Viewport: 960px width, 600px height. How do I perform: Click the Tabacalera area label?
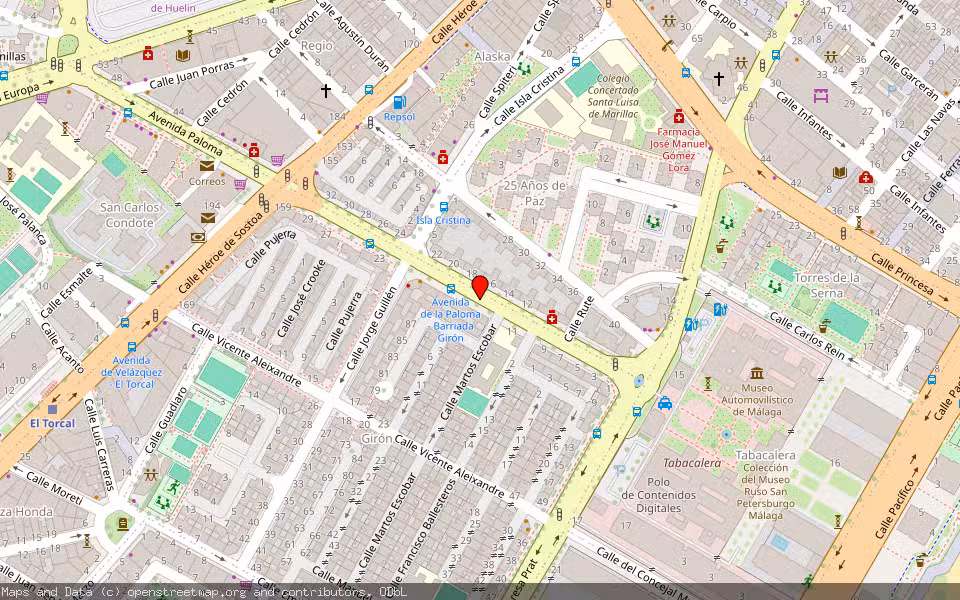[692, 462]
